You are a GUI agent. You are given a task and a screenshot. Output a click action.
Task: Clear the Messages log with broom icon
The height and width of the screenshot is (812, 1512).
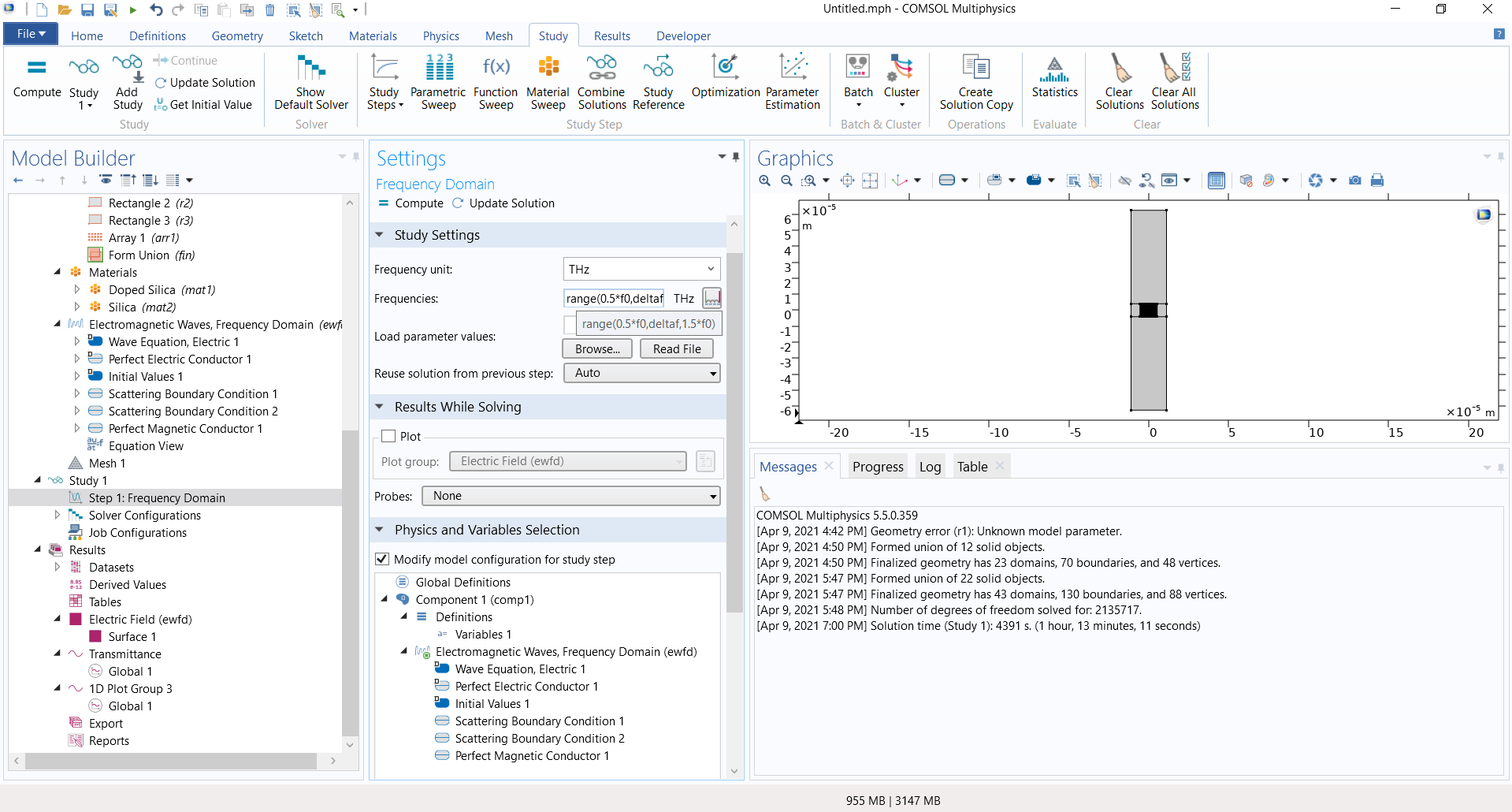point(764,494)
